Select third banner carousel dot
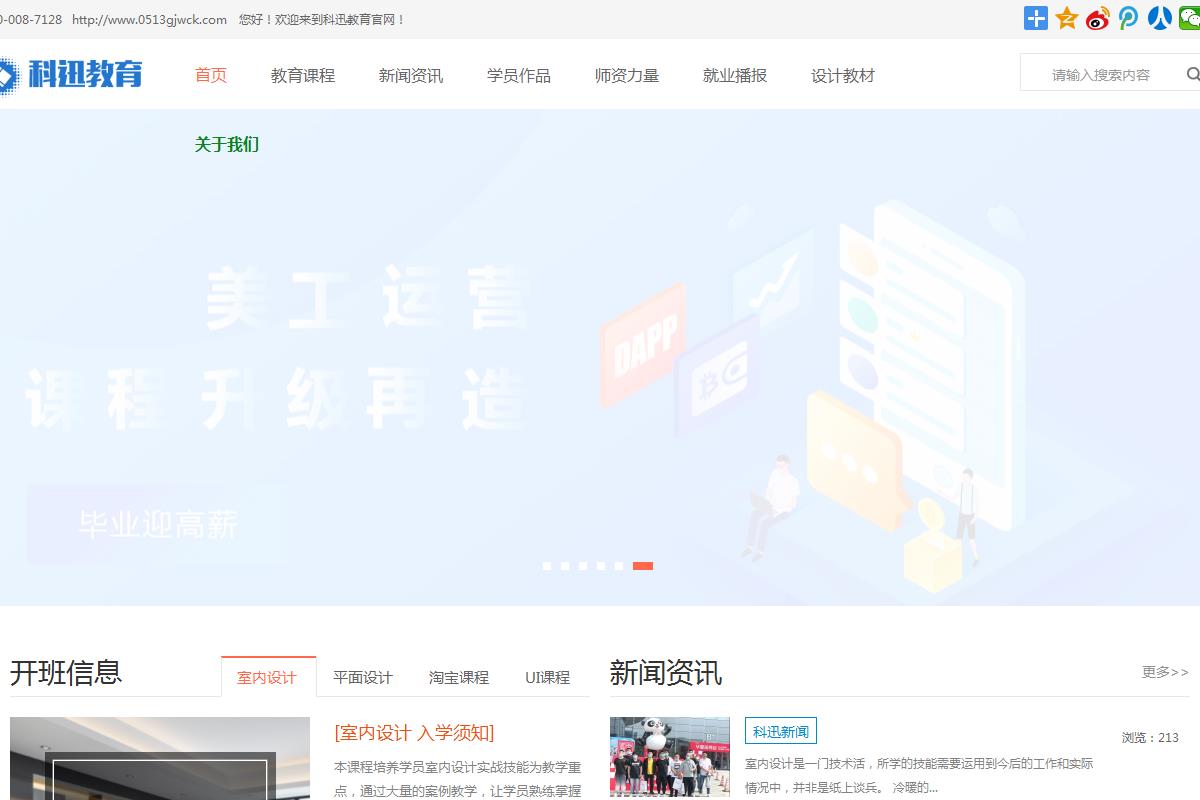This screenshot has height=800, width=1200. (583, 566)
